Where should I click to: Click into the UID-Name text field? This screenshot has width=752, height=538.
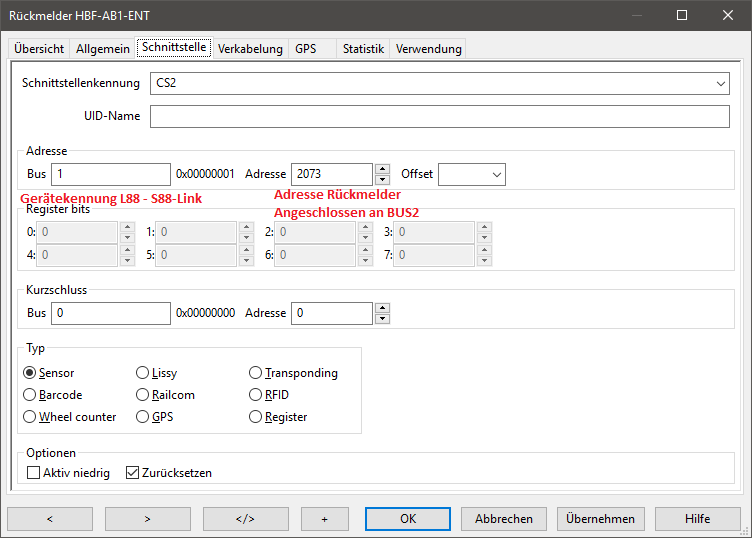439,117
